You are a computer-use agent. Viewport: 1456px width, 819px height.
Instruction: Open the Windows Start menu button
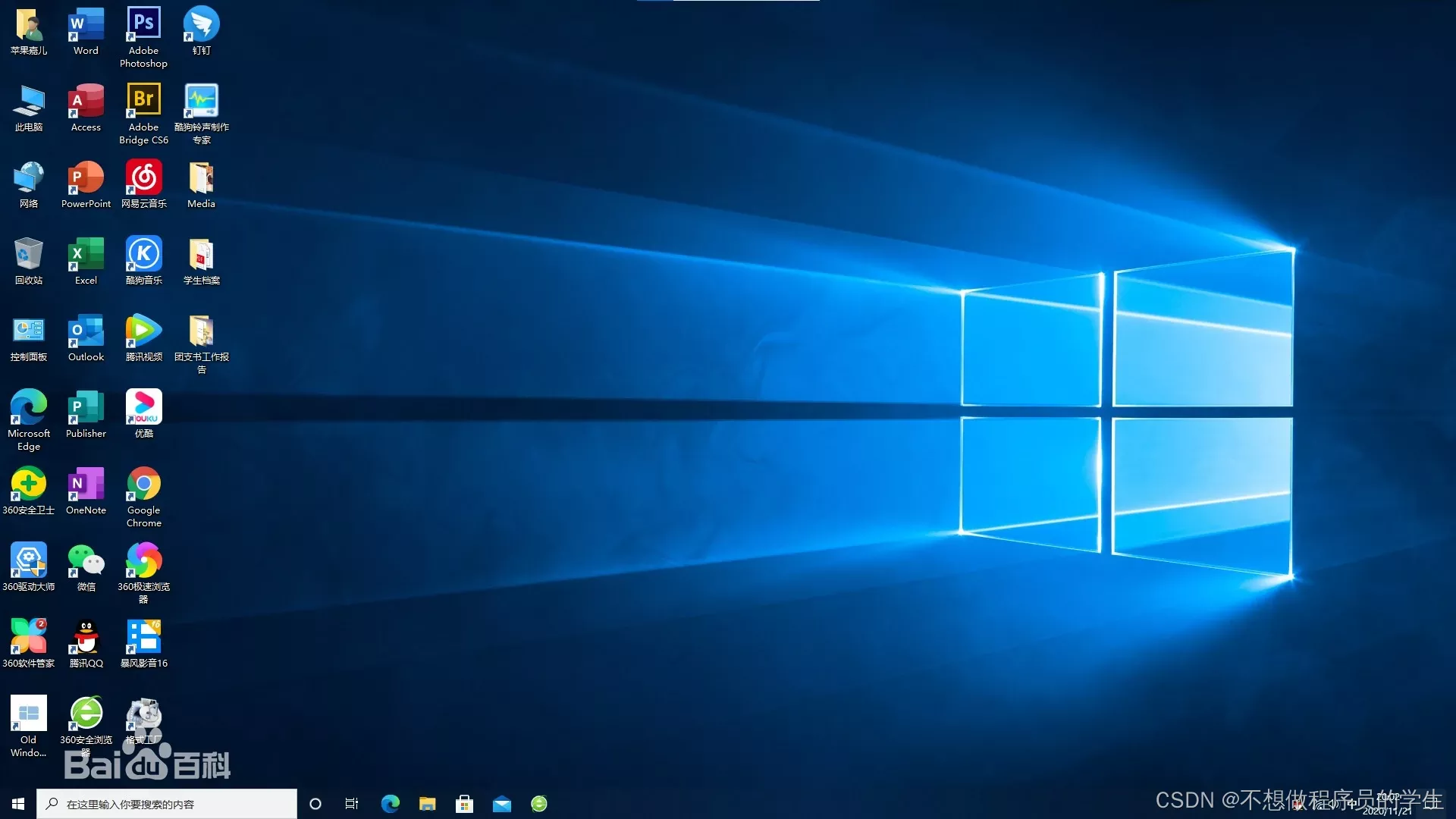click(18, 804)
